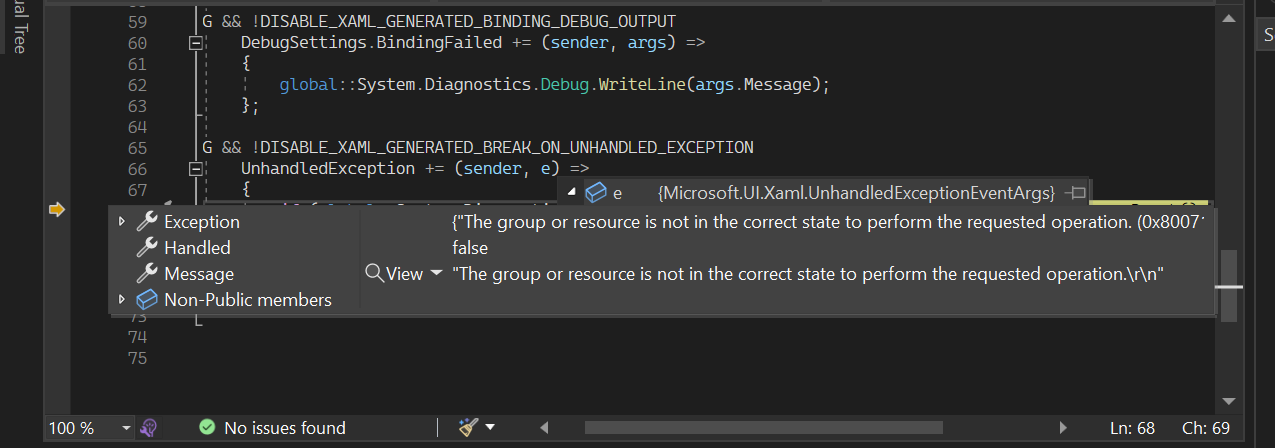Screen dimensions: 1275x448
Task: Click the horizontal scrollbar left arrow
Action: tap(544, 428)
